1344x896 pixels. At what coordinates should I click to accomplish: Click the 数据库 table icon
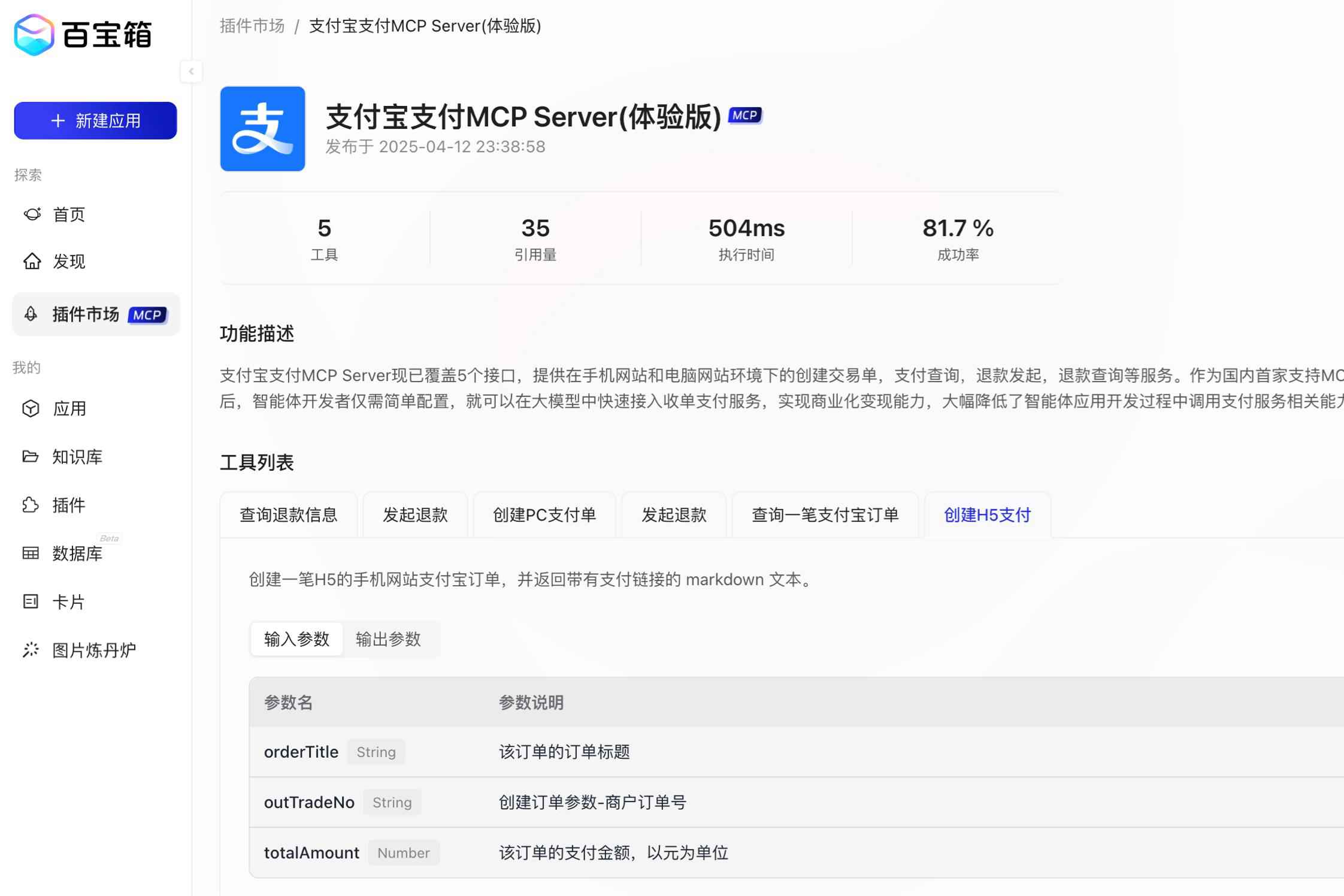click(x=31, y=553)
